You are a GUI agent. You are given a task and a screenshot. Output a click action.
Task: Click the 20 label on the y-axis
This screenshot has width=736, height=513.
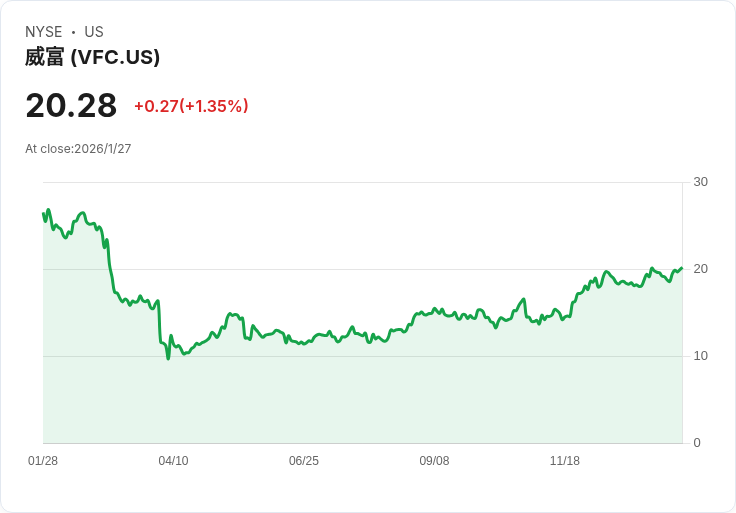click(700, 269)
